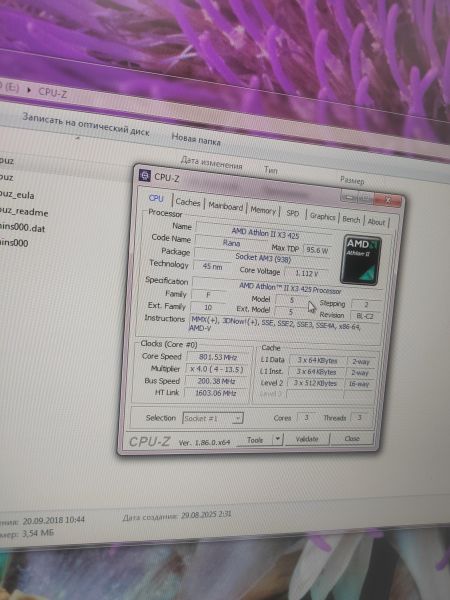Select the file 'ins000.dat' in Explorer

point(22,228)
